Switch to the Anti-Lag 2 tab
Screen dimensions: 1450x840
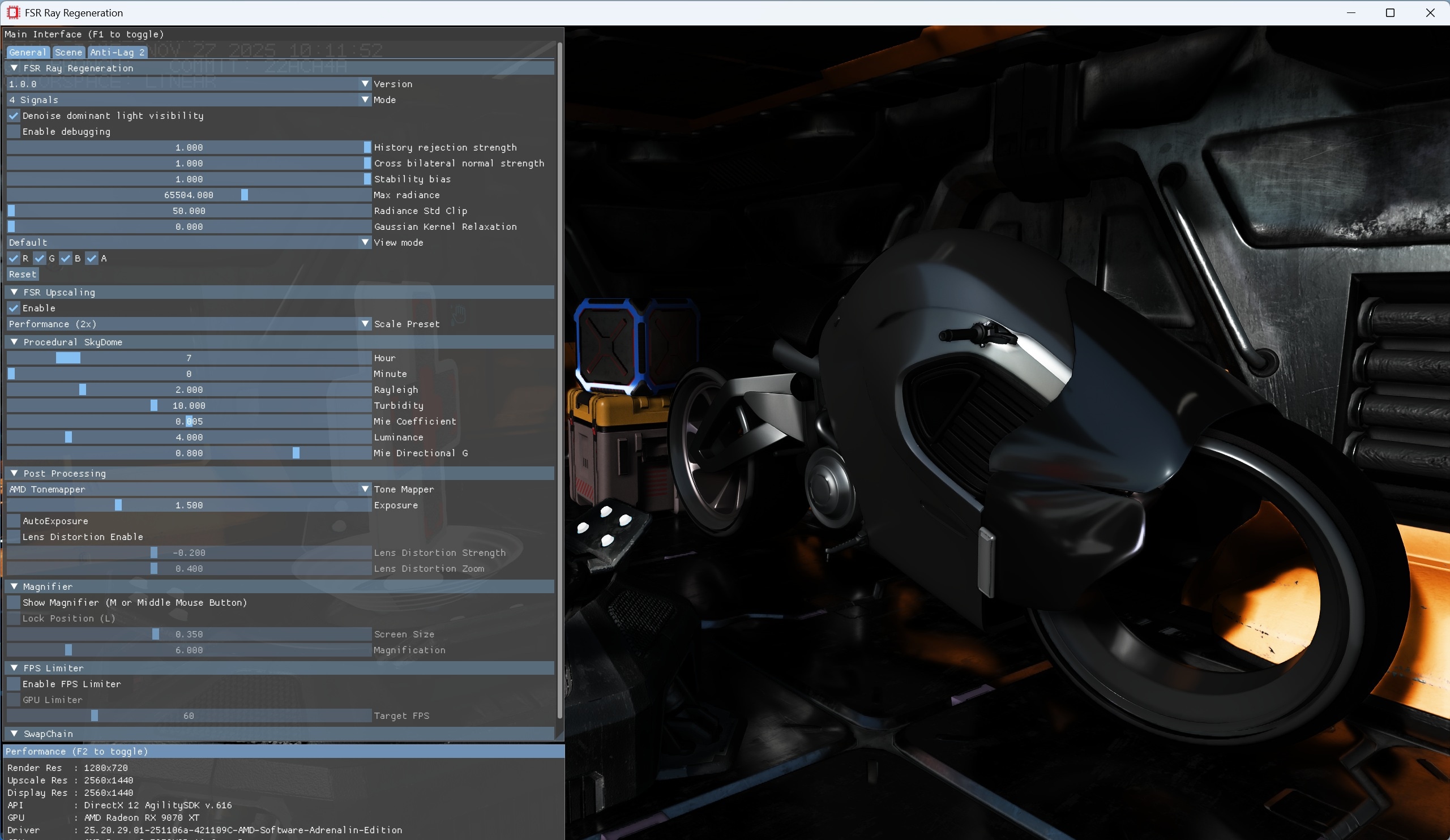point(117,52)
